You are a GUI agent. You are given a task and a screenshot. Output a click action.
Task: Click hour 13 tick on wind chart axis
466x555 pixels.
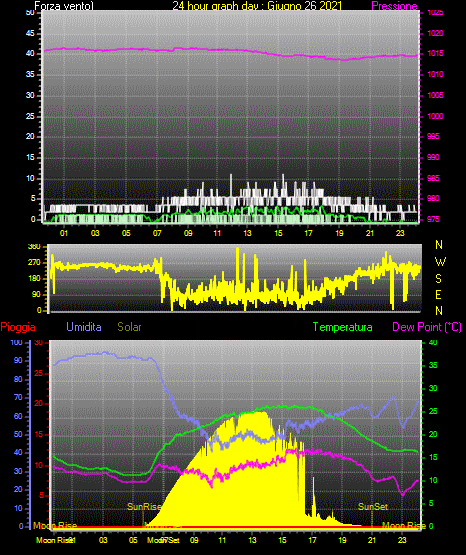click(x=247, y=233)
